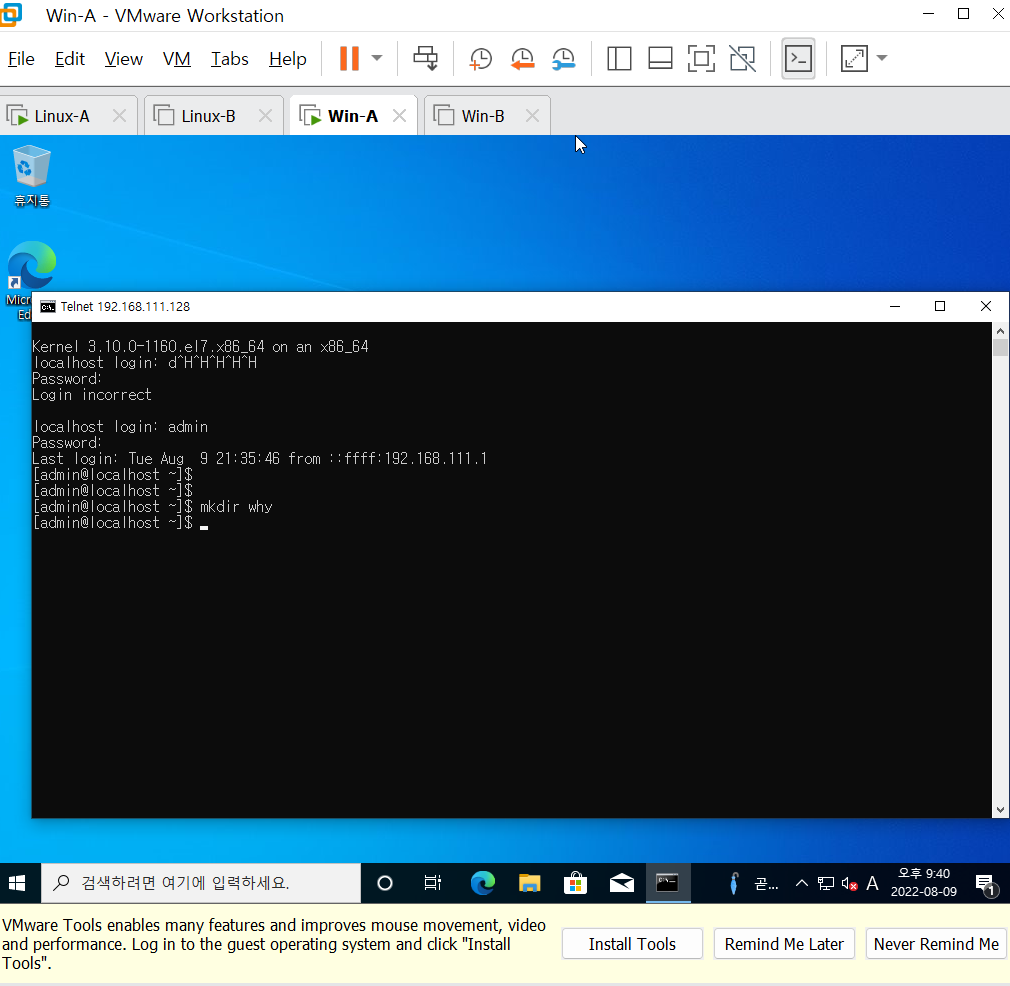Click the network tray icon
1010x986 pixels.
click(x=826, y=883)
